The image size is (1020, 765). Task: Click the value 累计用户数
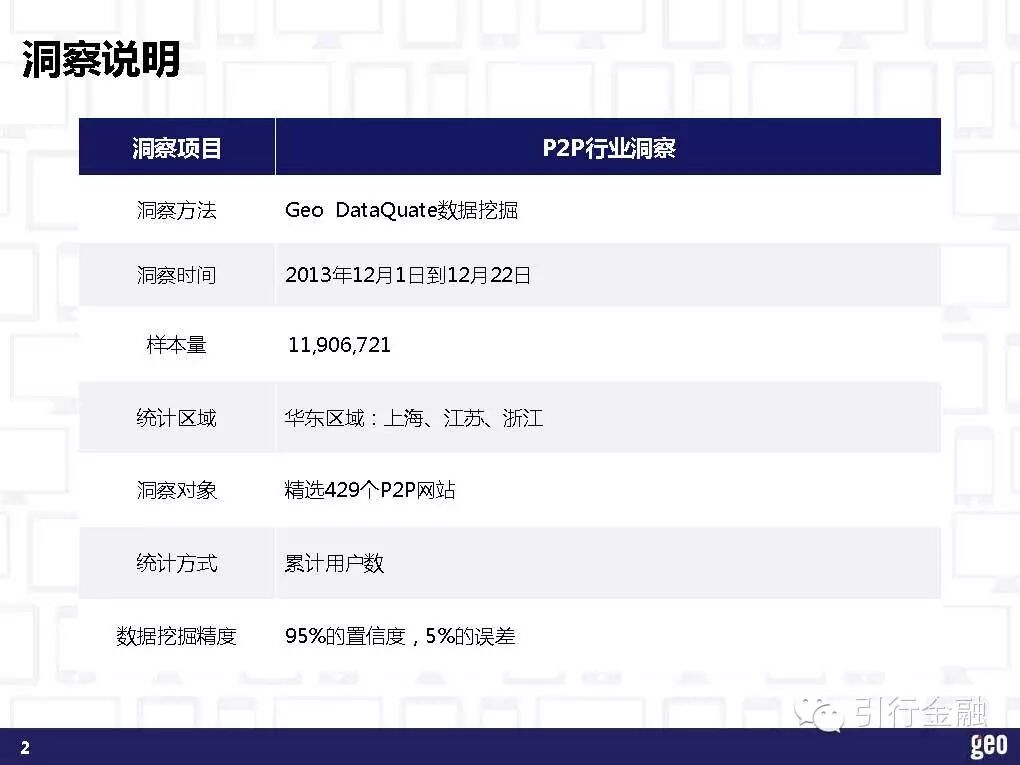click(x=334, y=563)
